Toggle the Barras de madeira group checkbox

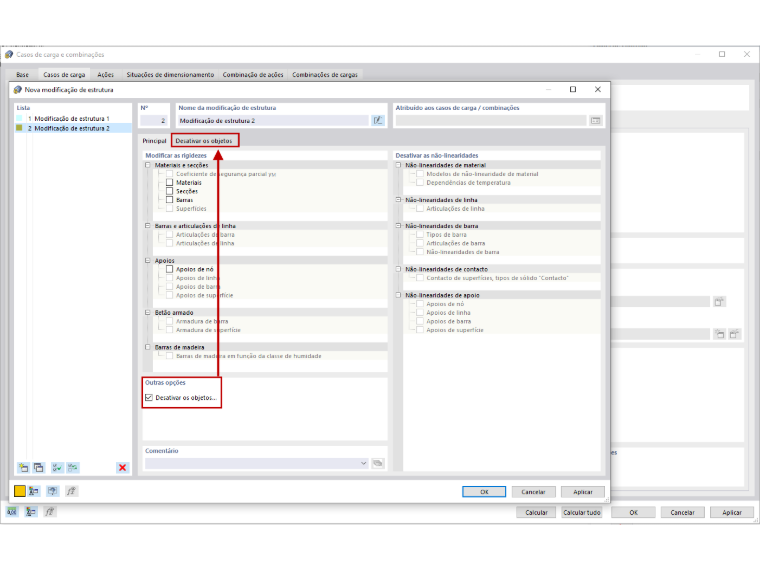pyautogui.click(x=148, y=347)
